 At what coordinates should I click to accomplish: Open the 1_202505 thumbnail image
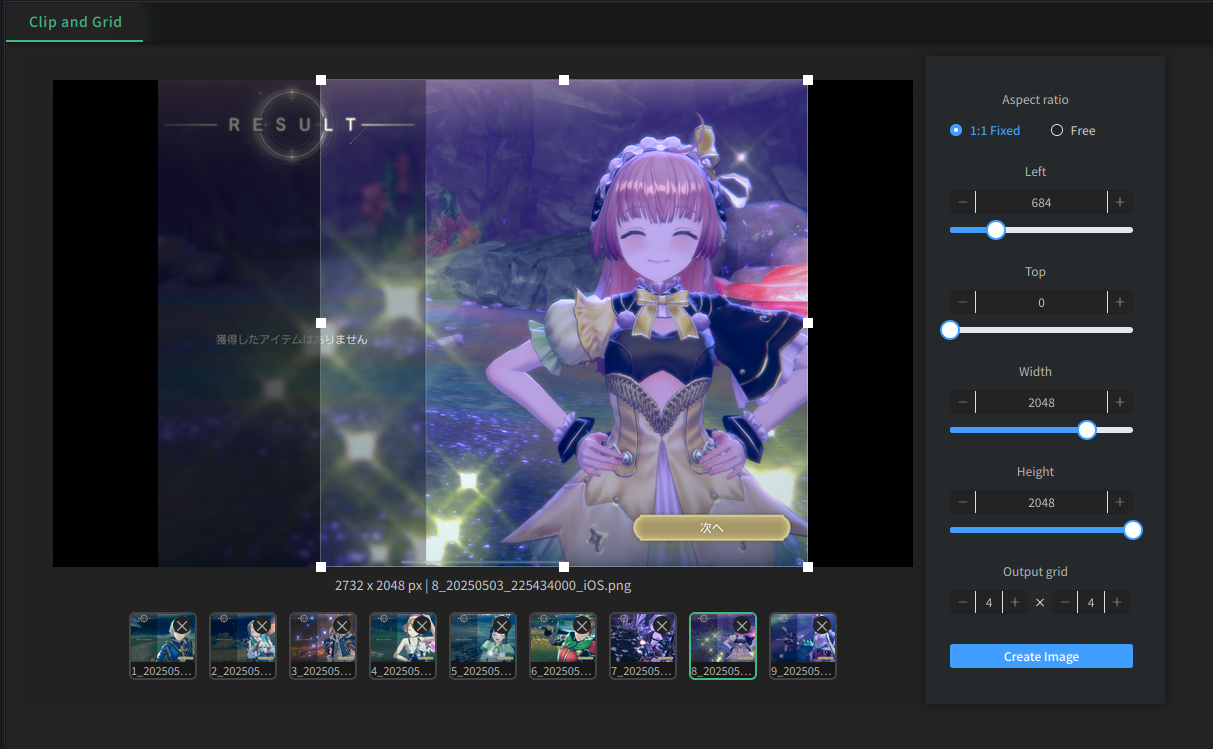(x=163, y=646)
